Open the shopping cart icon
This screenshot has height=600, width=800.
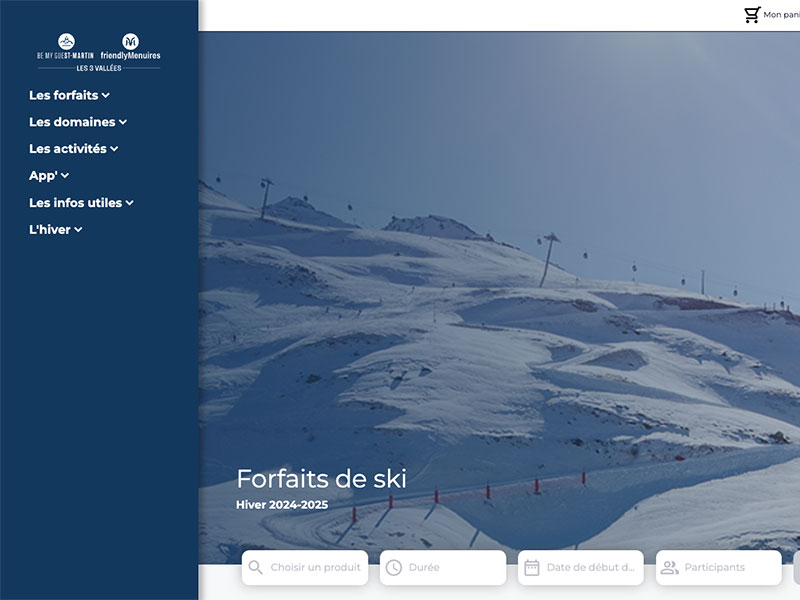point(752,15)
